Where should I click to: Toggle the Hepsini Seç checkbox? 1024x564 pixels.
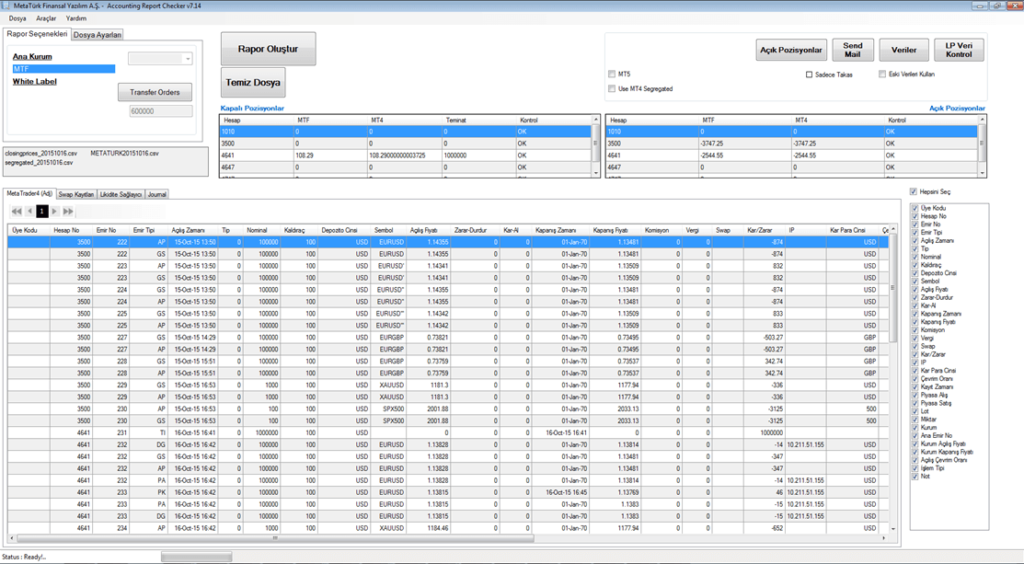tap(913, 192)
